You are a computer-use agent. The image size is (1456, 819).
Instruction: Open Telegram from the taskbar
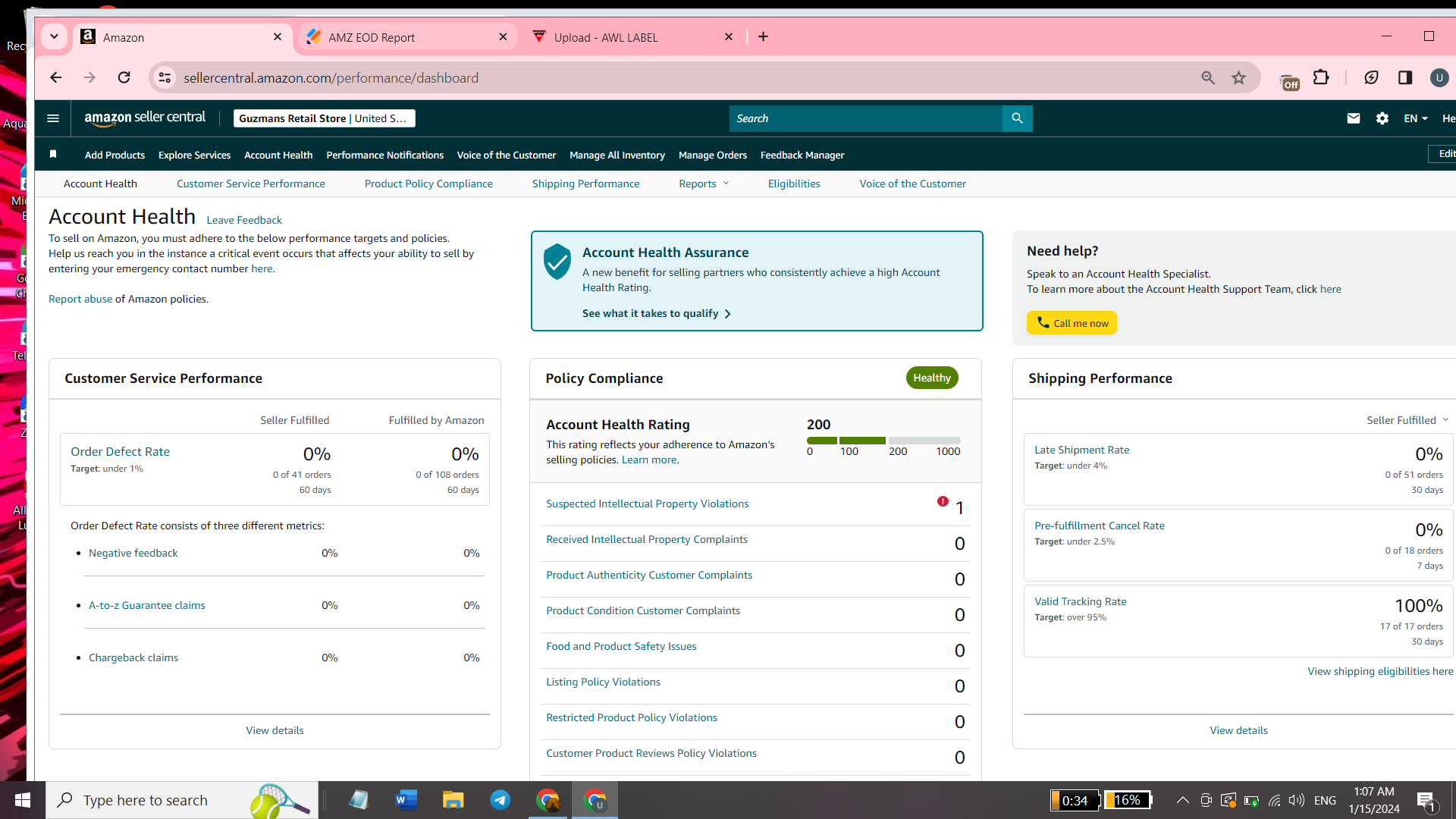[x=500, y=800]
